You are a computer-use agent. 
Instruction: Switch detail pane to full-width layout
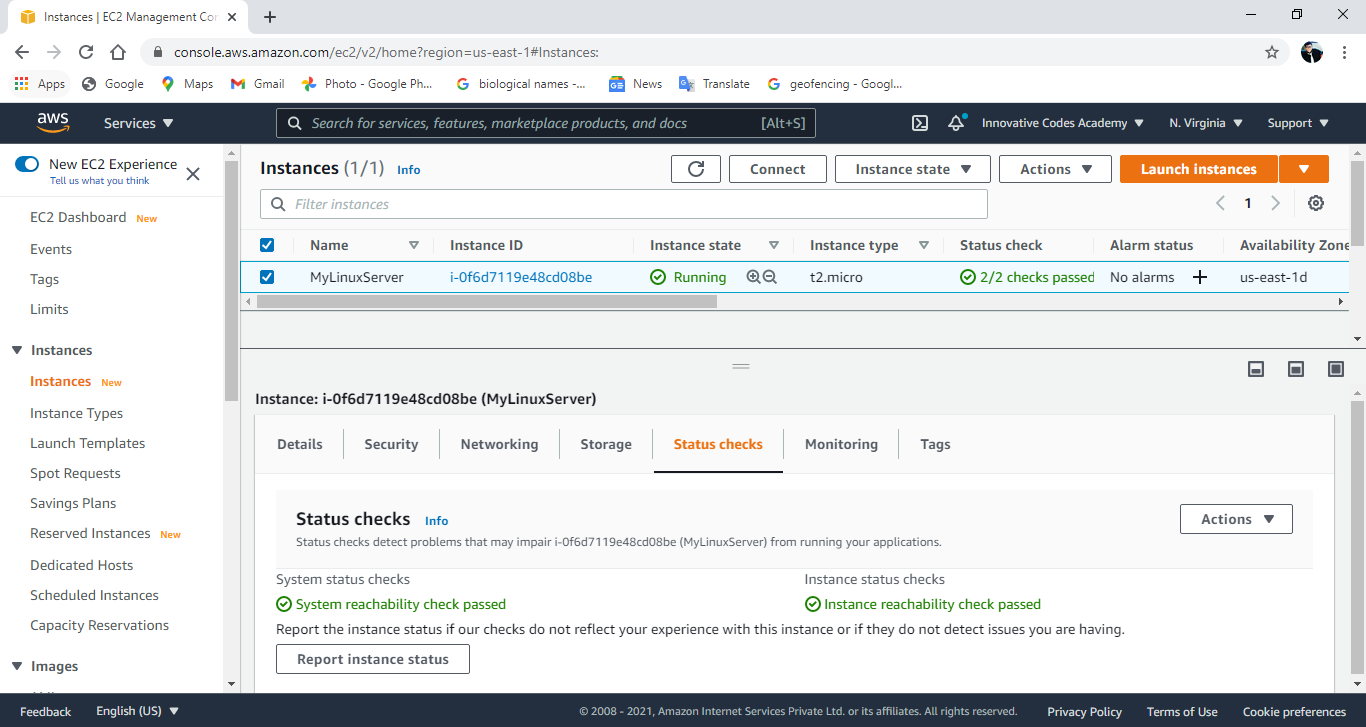pyautogui.click(x=1335, y=368)
